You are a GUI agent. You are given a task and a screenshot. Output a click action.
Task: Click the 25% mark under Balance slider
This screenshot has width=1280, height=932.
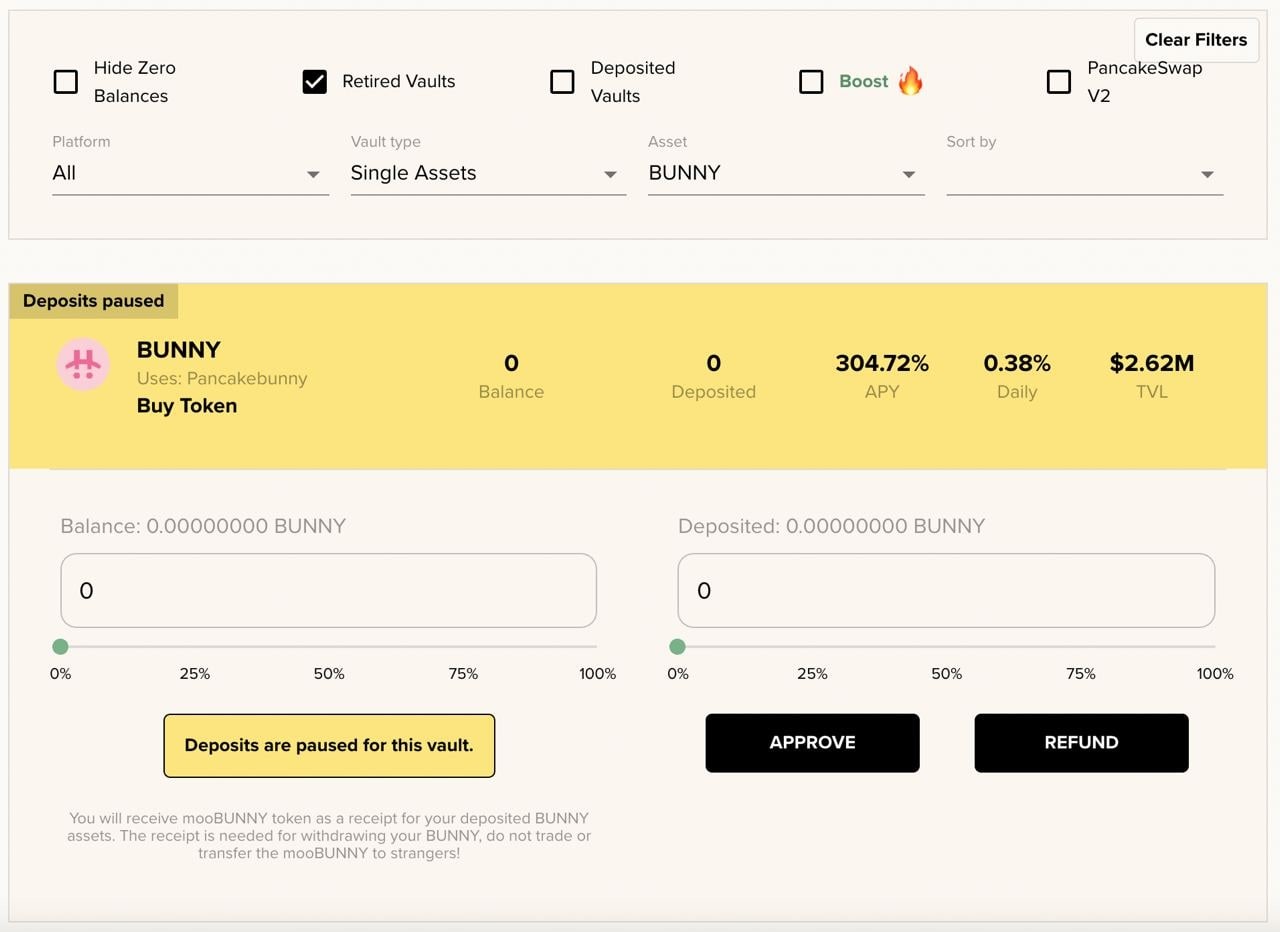tap(194, 674)
